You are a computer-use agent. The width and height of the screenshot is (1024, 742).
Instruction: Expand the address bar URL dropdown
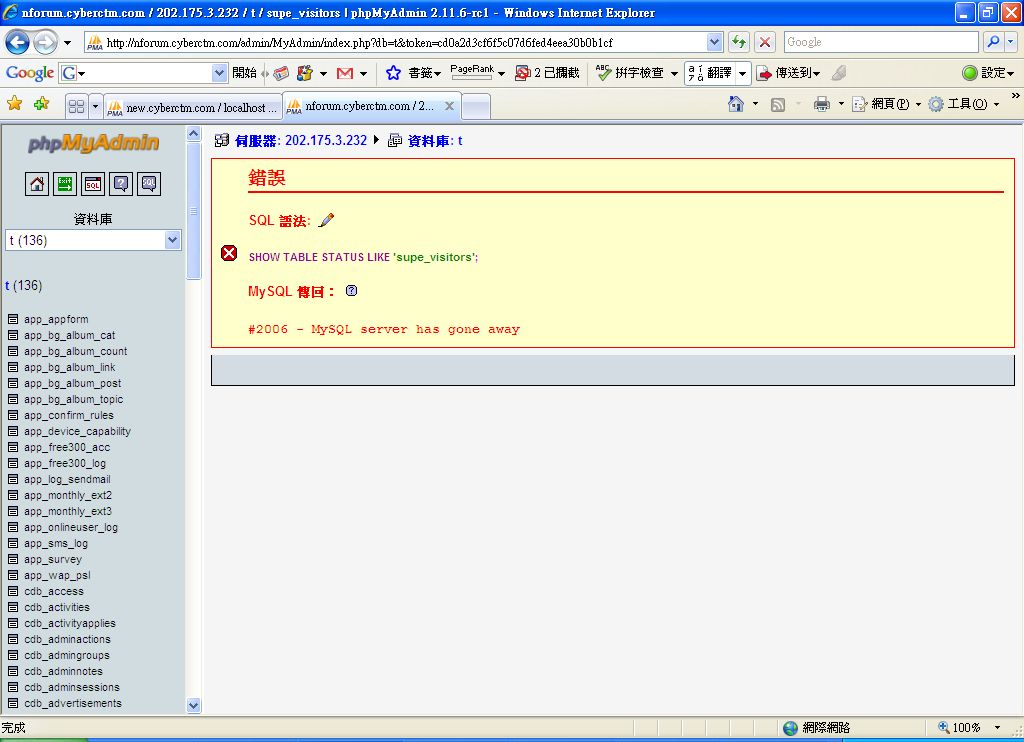(x=714, y=42)
